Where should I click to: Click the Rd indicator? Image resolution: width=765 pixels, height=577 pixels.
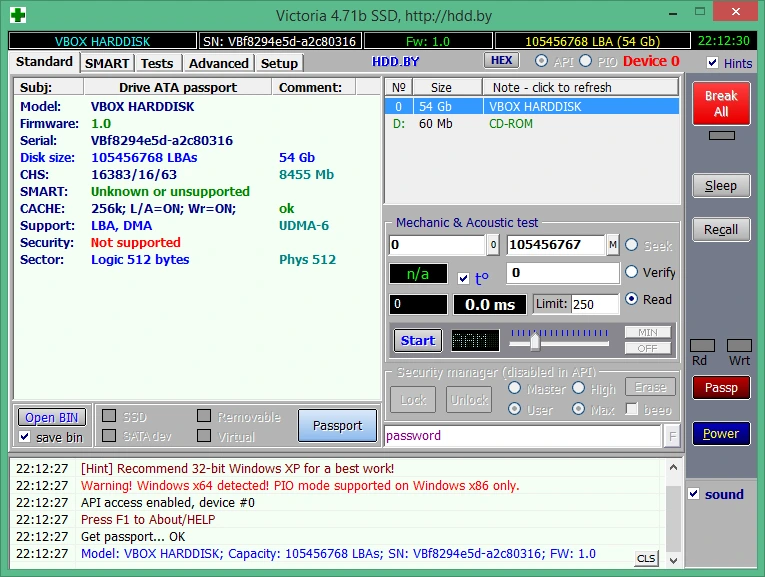click(x=703, y=346)
